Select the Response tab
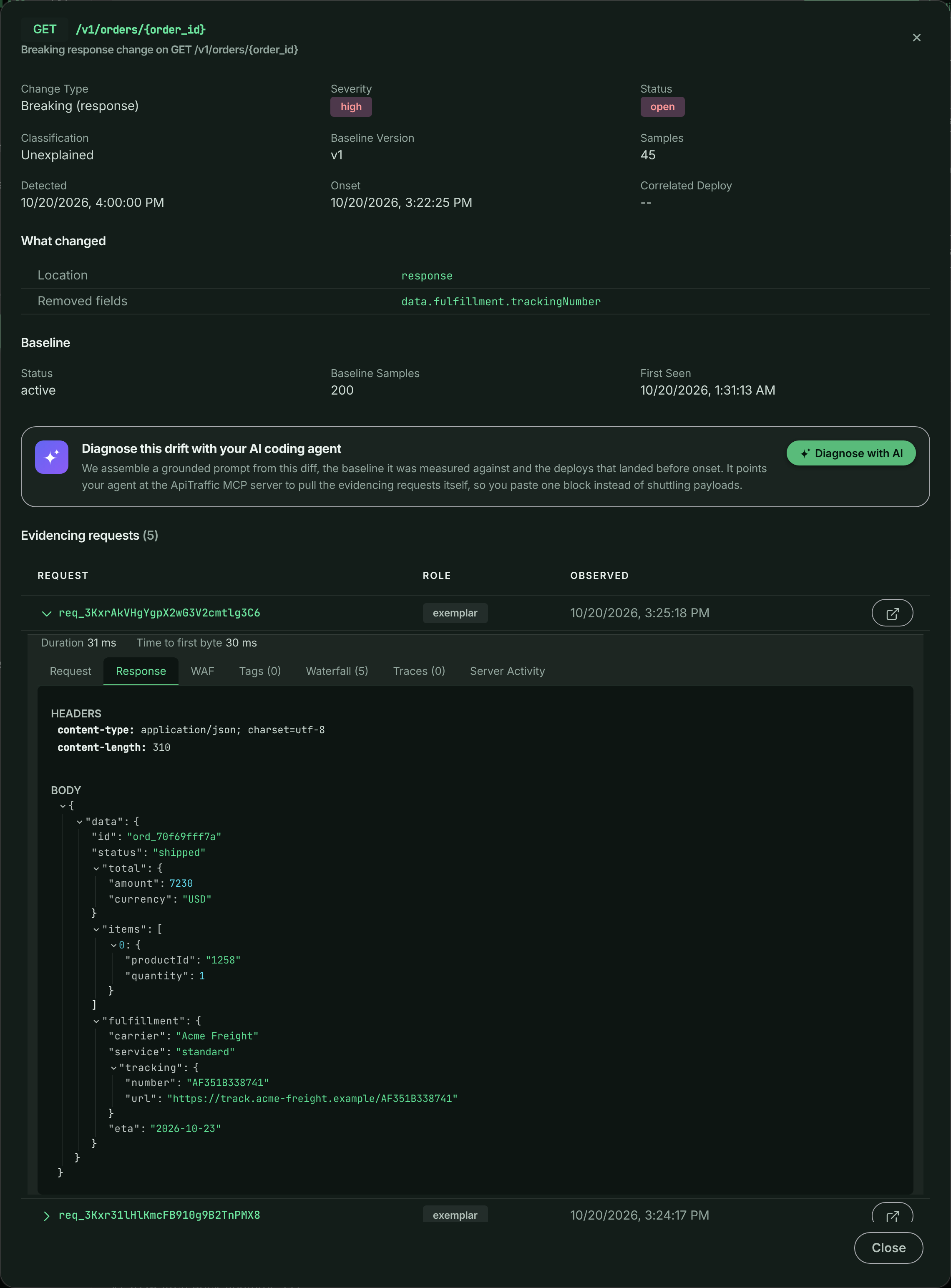Image resolution: width=951 pixels, height=1288 pixels. [x=141, y=671]
